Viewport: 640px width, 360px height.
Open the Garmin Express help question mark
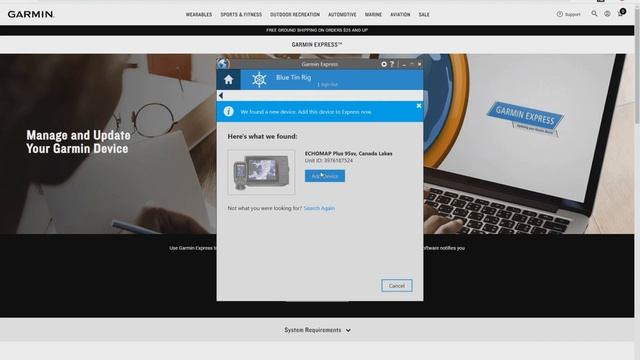click(392, 64)
